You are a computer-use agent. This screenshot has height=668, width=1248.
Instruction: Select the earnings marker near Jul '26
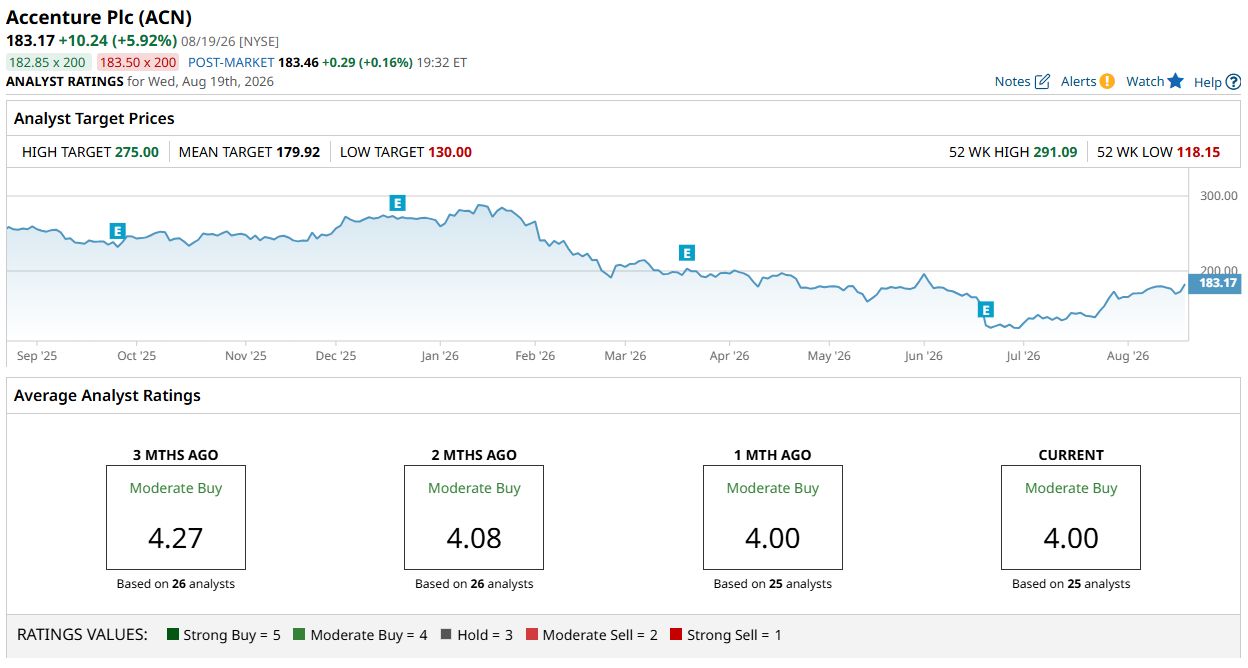[986, 309]
